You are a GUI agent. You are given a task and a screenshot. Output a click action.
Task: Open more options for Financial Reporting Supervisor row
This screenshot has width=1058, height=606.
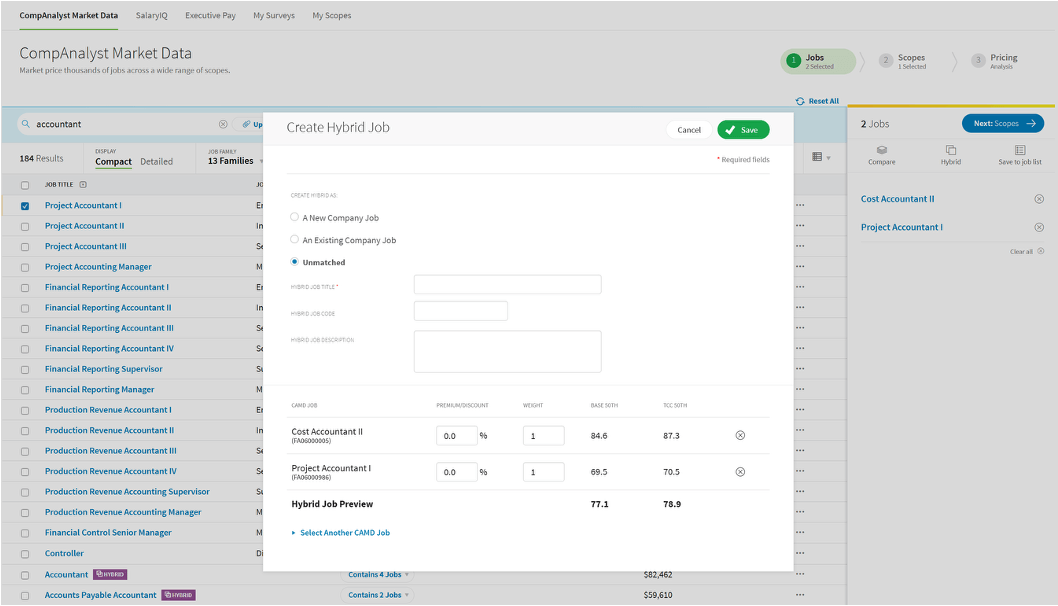[800, 369]
